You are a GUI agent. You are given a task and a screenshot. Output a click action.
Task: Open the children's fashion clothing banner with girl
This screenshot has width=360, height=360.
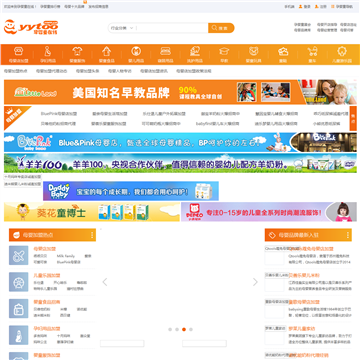point(269,212)
